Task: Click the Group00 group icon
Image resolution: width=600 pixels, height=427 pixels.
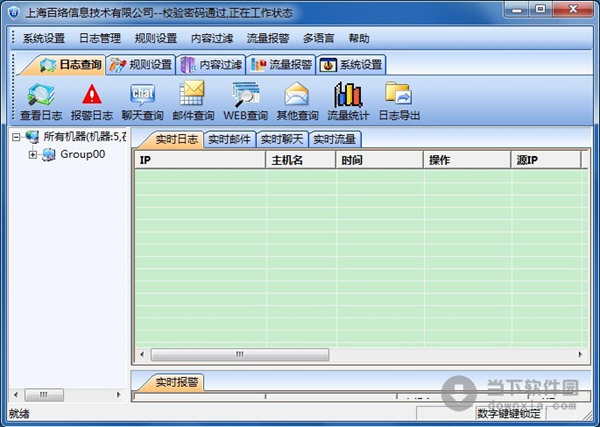Action: point(49,155)
